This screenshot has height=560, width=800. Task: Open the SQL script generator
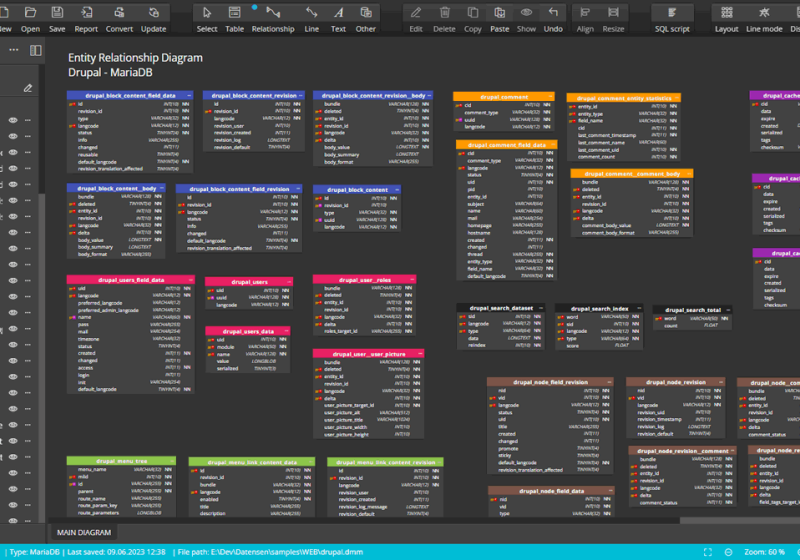click(x=671, y=13)
